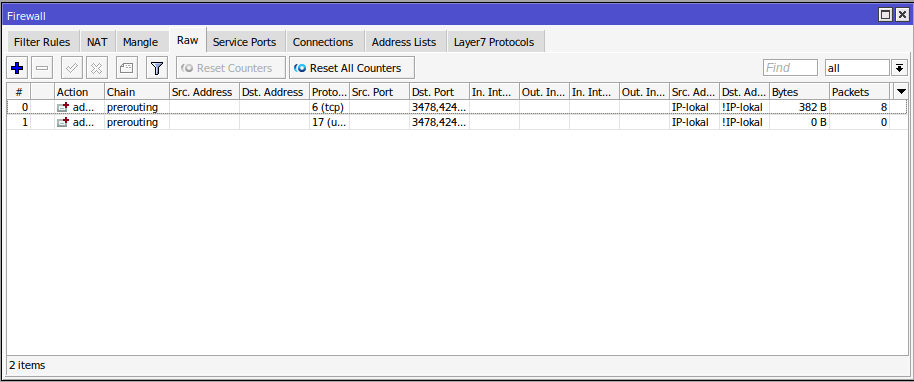914x382 pixels.
Task: Switch to the Filter Rules tab
Action: point(42,42)
